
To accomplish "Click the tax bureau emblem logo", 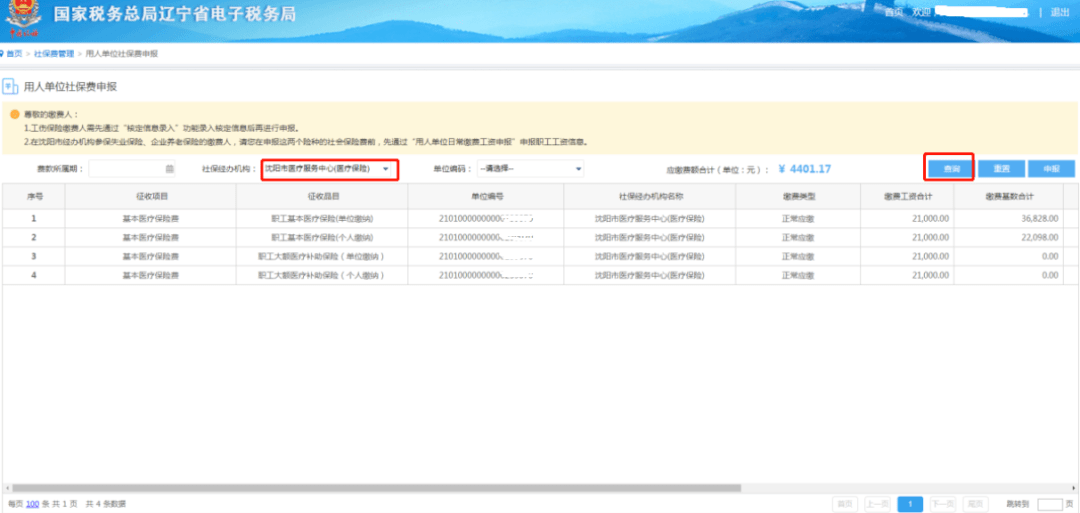I will point(23,18).
